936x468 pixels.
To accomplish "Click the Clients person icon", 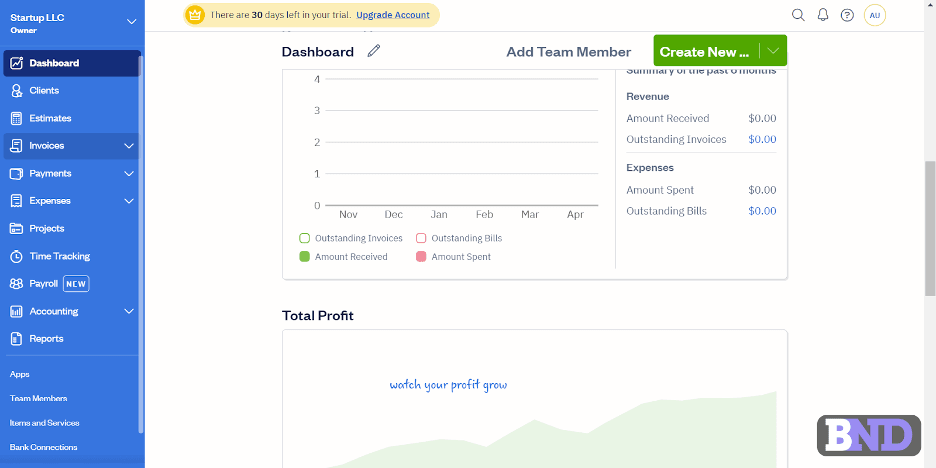I will [17, 91].
